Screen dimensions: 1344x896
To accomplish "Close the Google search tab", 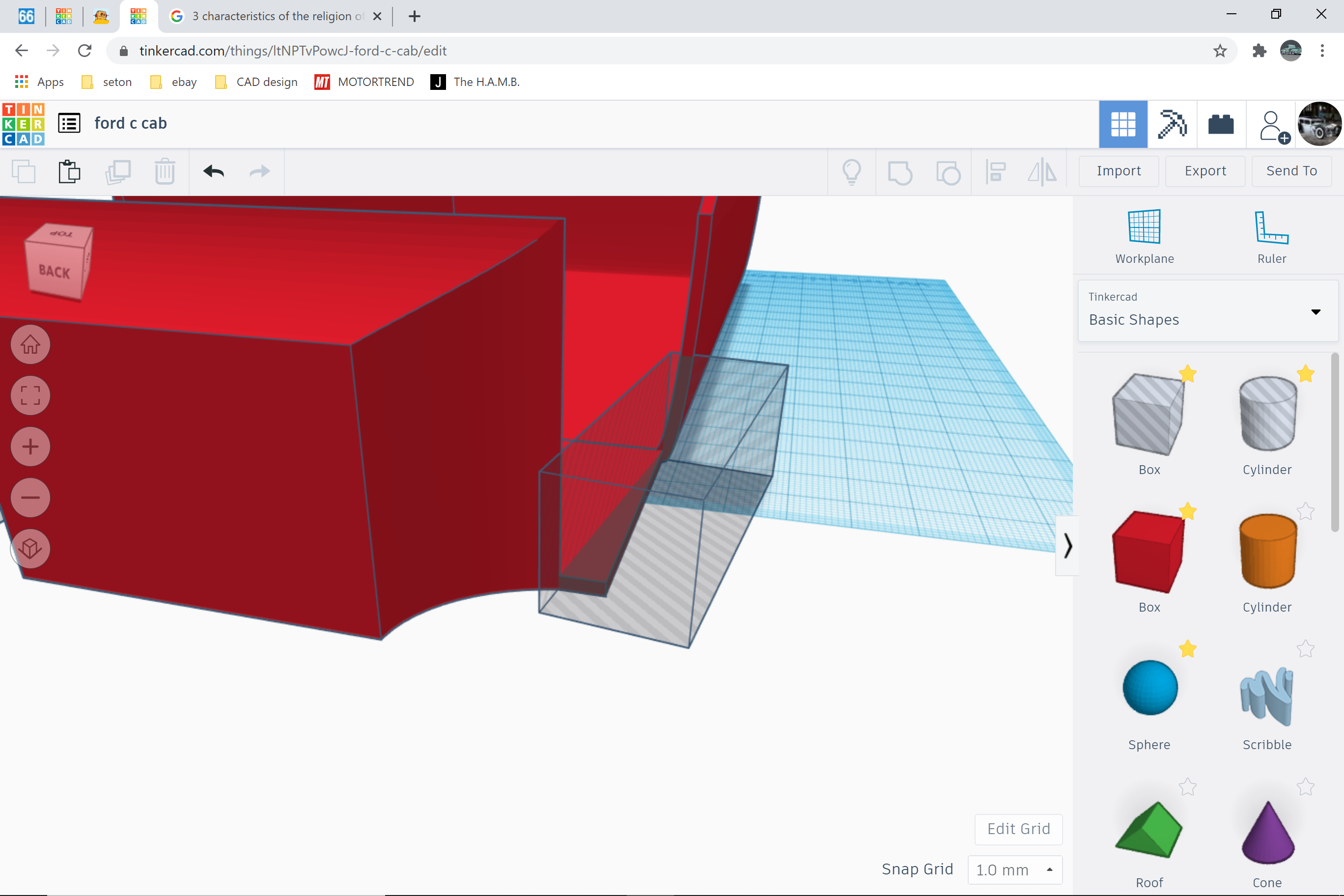I will click(x=377, y=16).
